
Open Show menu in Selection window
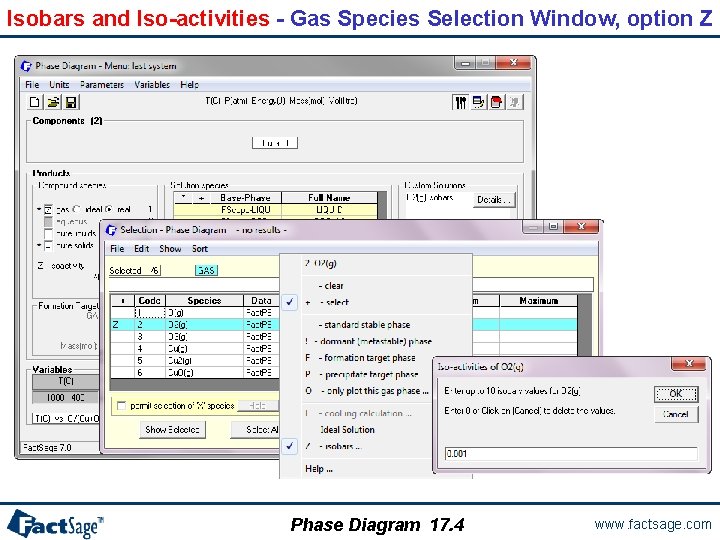click(x=170, y=248)
